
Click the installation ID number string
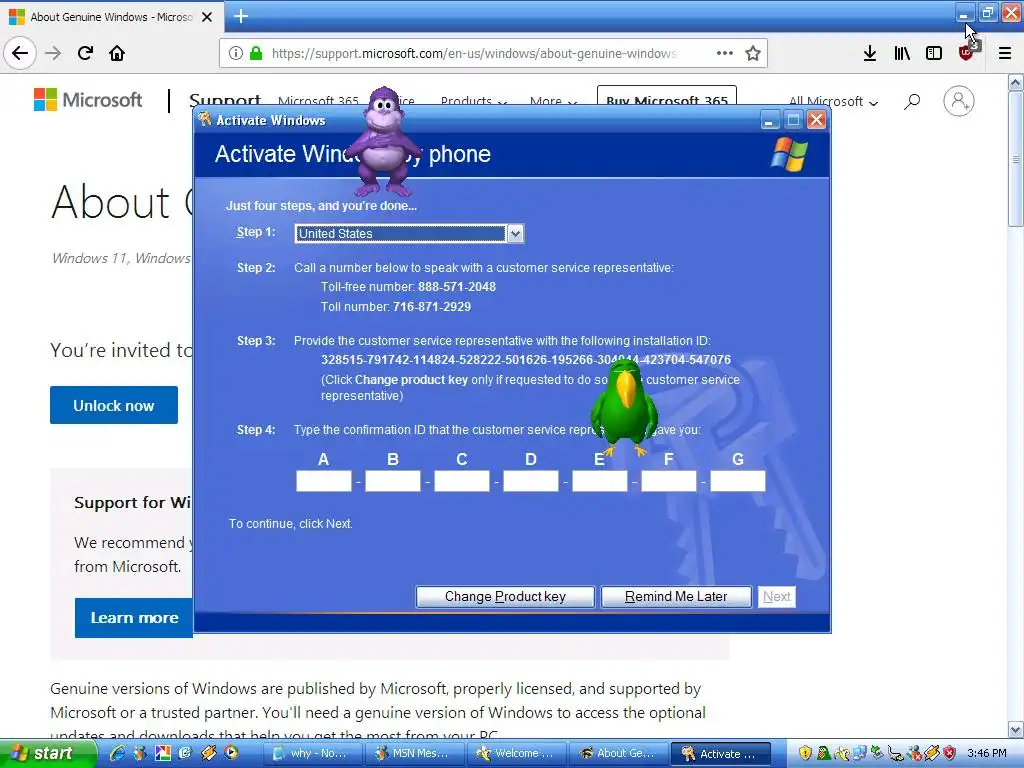click(x=526, y=360)
